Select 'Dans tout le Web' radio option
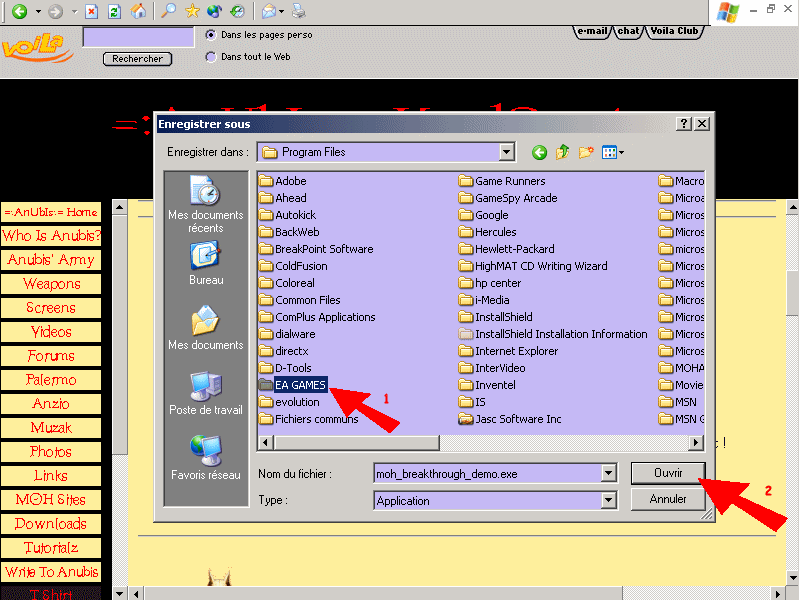800x600 pixels. point(210,57)
